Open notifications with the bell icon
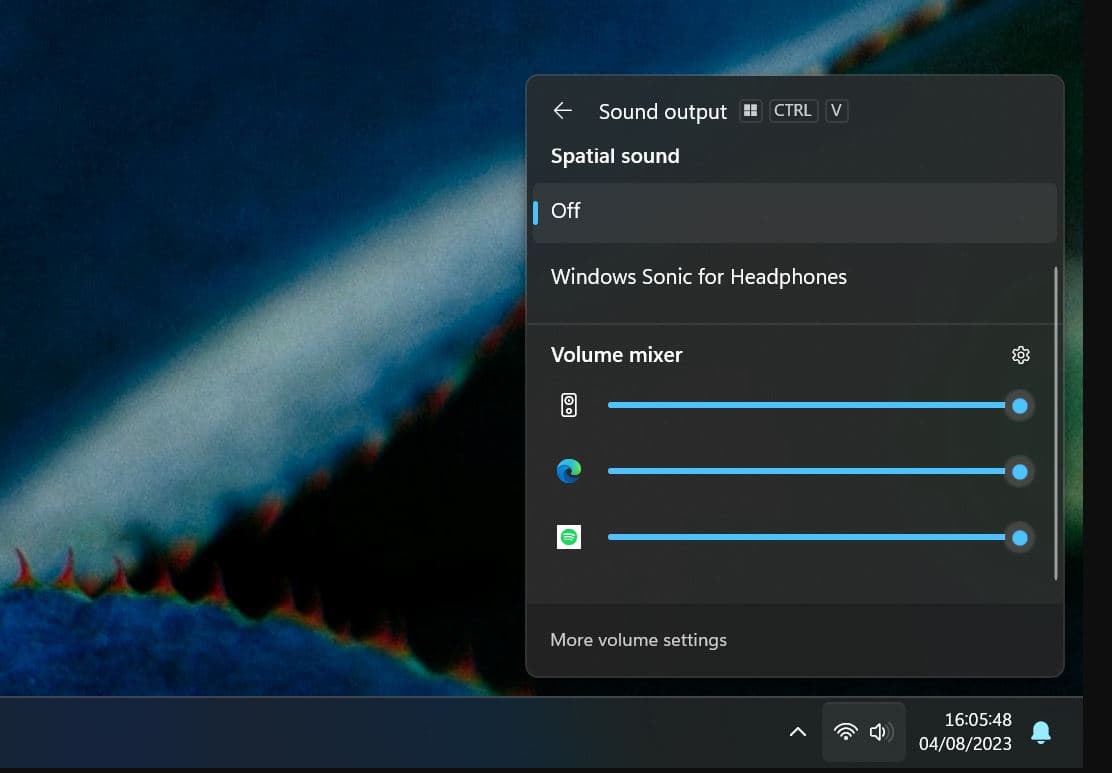The height and width of the screenshot is (773, 1112). tap(1041, 732)
